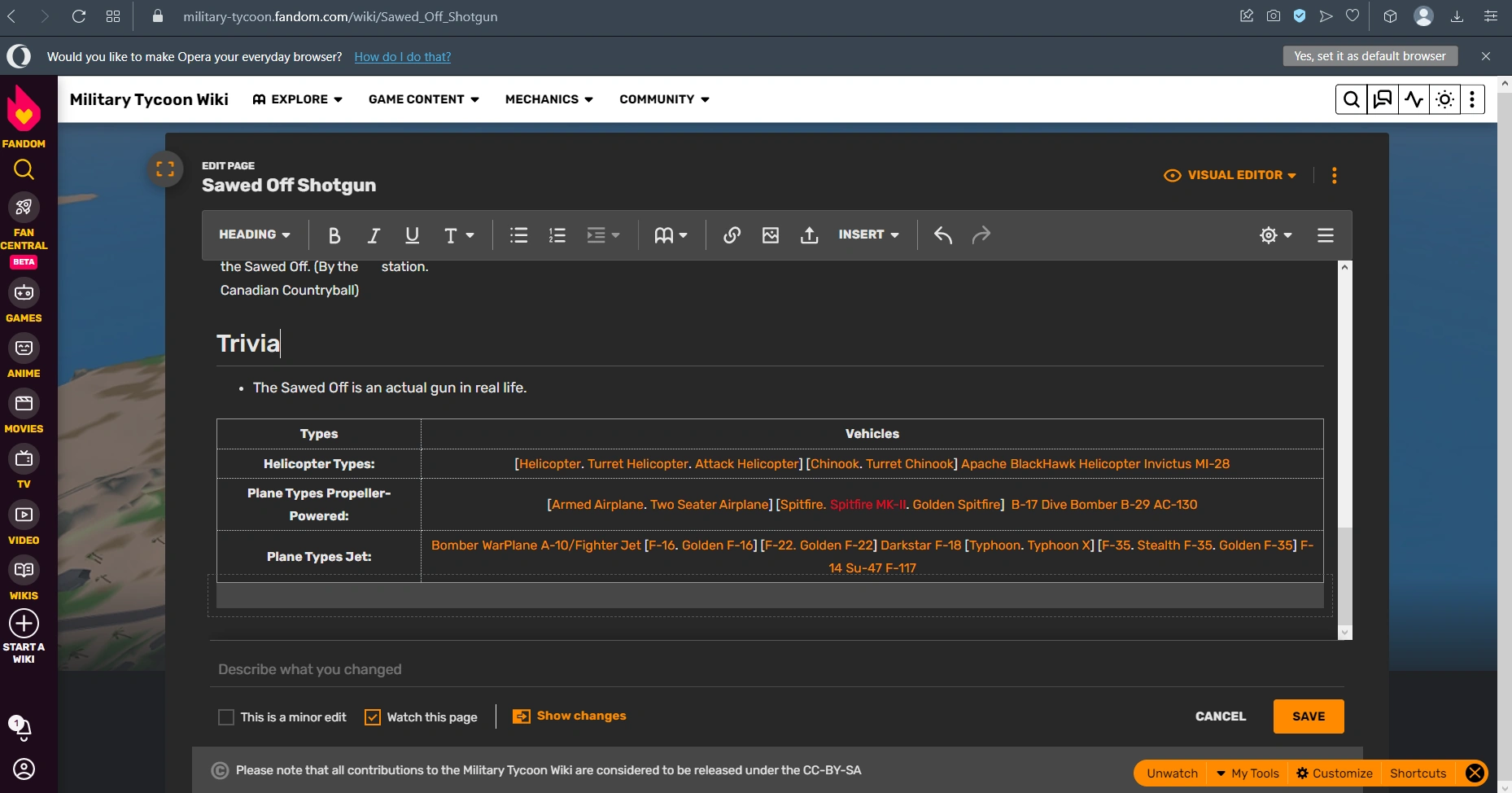
Task: Click the insert image icon
Action: pos(771,235)
